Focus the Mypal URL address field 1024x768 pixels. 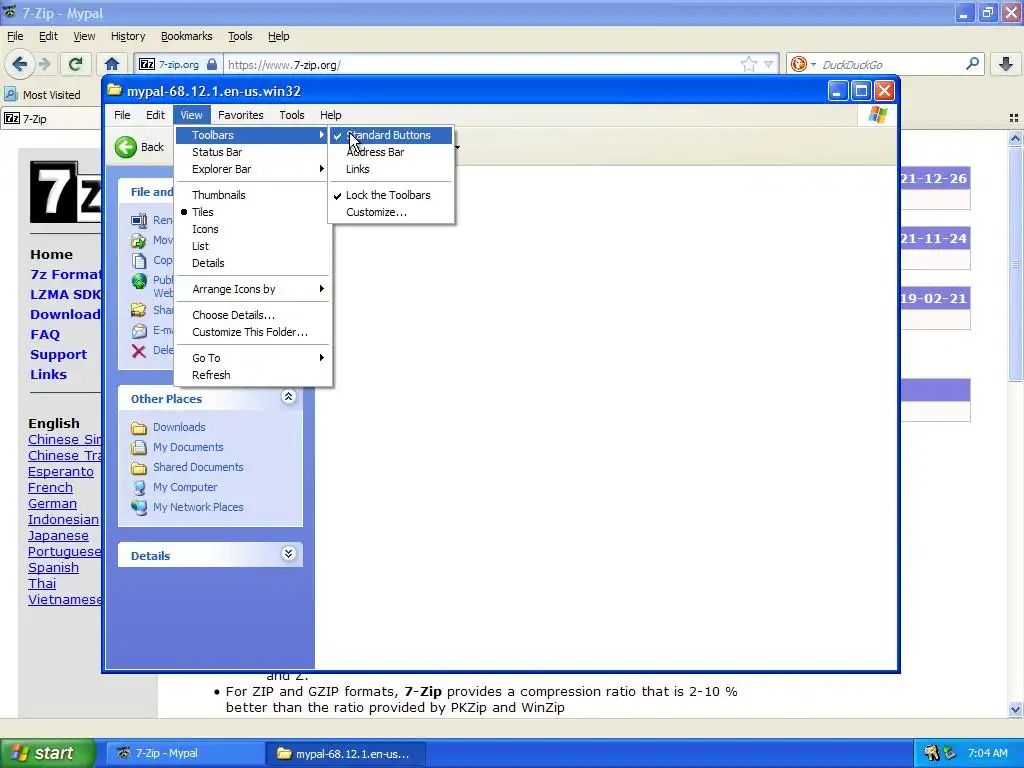(x=480, y=64)
